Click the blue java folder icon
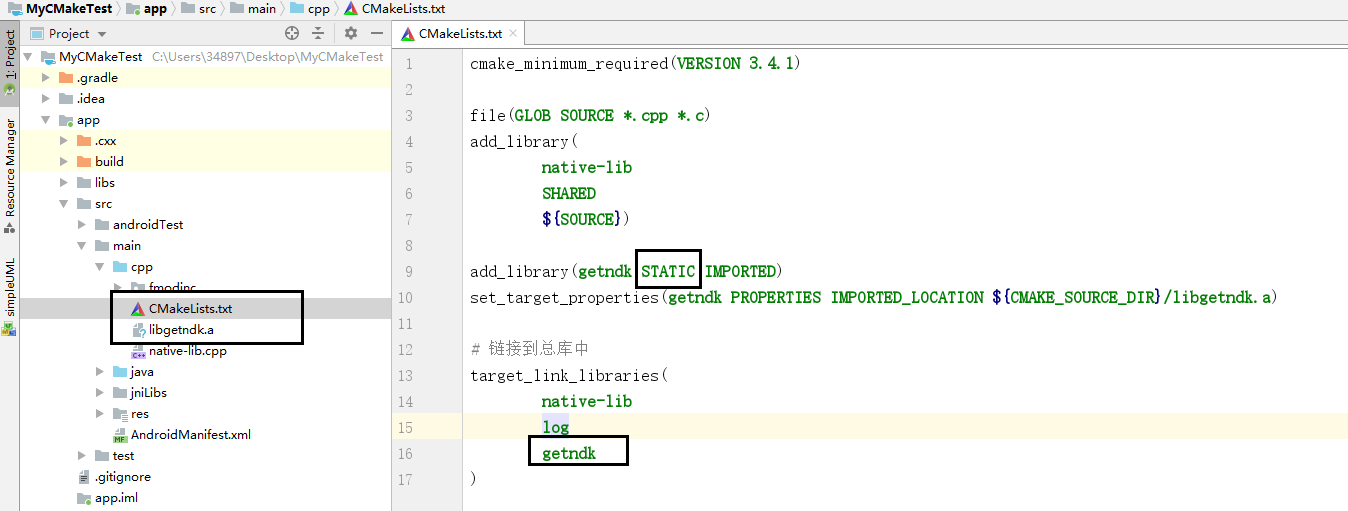Screen dimensions: 1348x511 pyautogui.click(x=120, y=372)
